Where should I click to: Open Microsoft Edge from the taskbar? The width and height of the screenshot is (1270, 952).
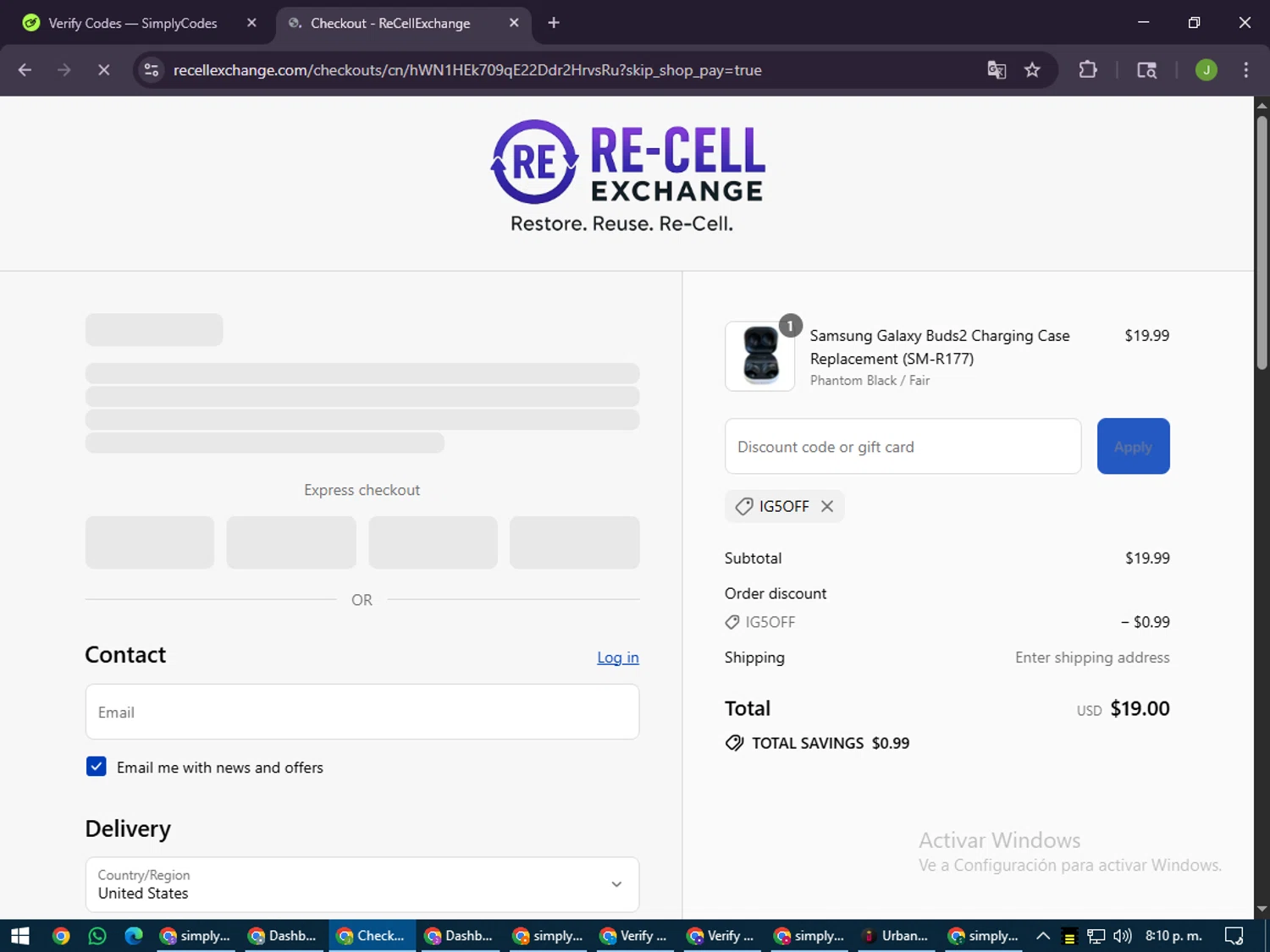pos(134,935)
